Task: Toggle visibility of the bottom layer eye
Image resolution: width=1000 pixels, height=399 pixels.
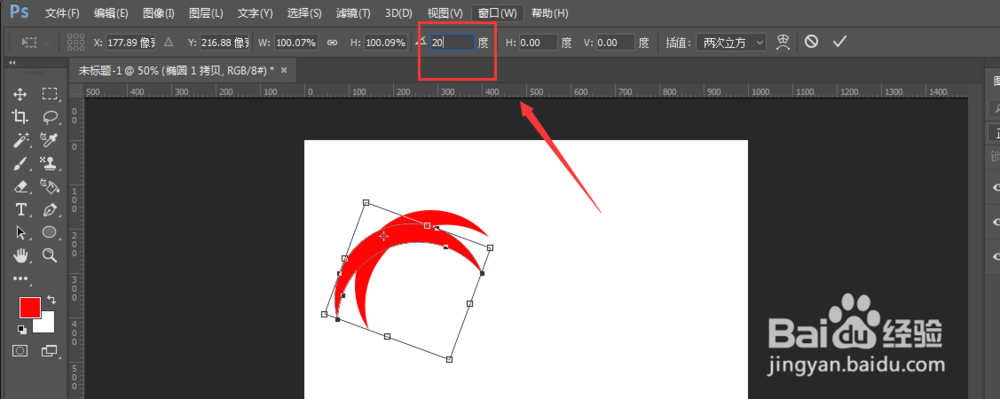Action: click(x=996, y=256)
